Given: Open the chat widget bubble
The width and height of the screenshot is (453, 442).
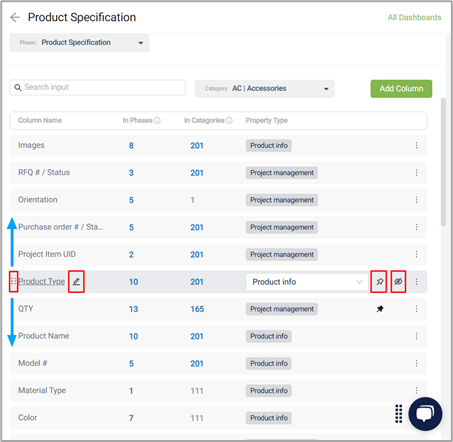Looking at the screenshot, I should point(425,414).
